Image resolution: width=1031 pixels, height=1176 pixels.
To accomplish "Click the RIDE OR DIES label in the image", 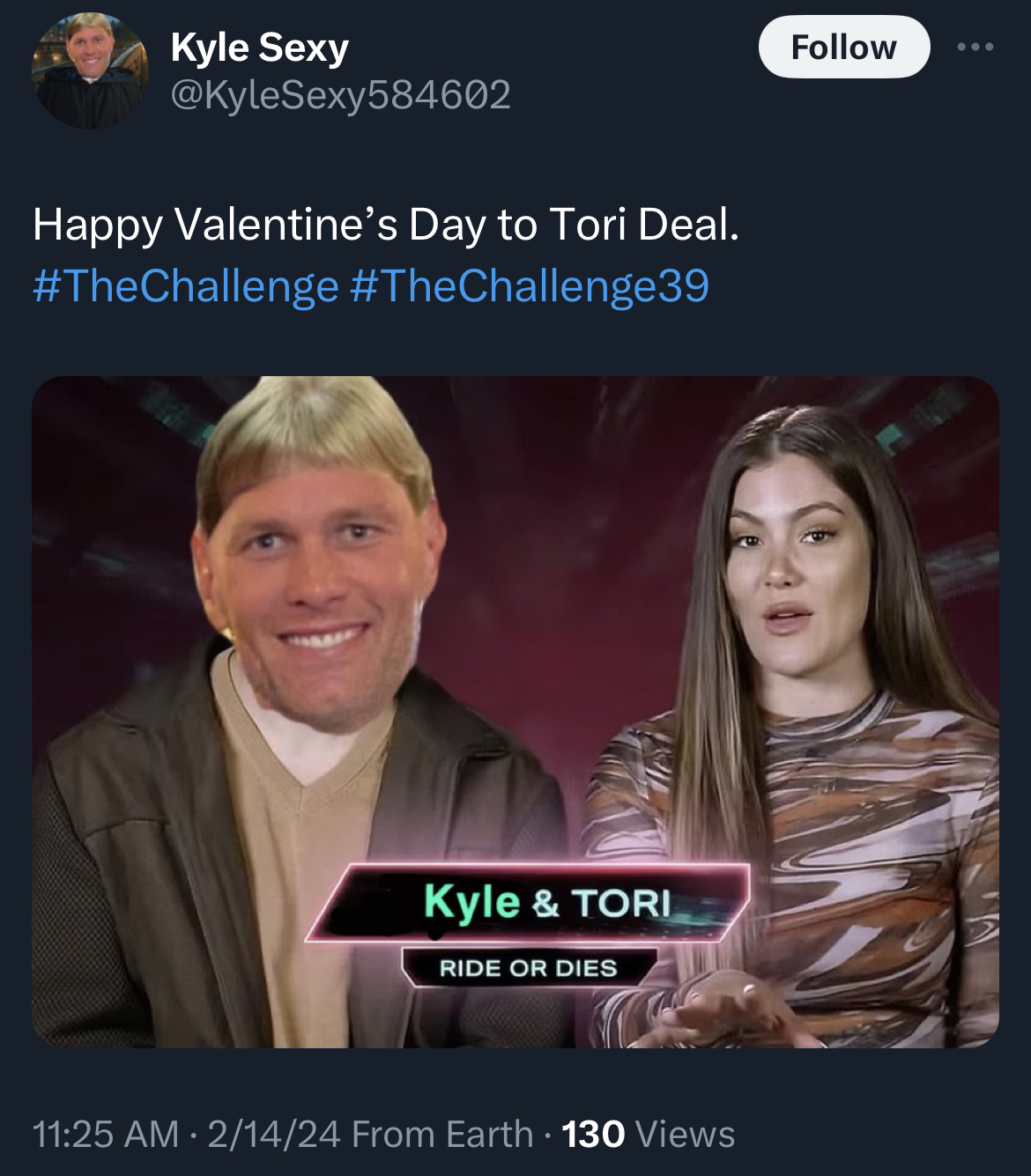I will [529, 968].
